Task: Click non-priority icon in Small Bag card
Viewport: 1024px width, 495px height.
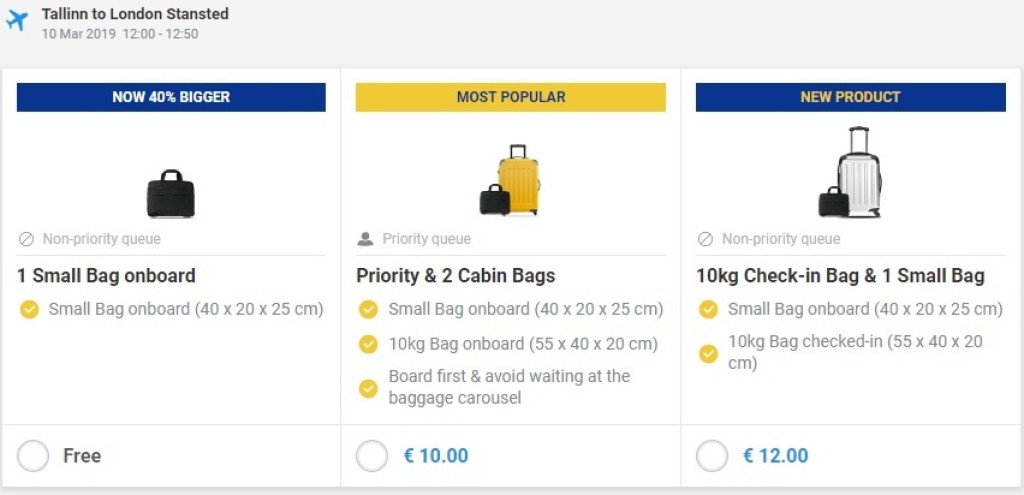Action: click(x=27, y=240)
